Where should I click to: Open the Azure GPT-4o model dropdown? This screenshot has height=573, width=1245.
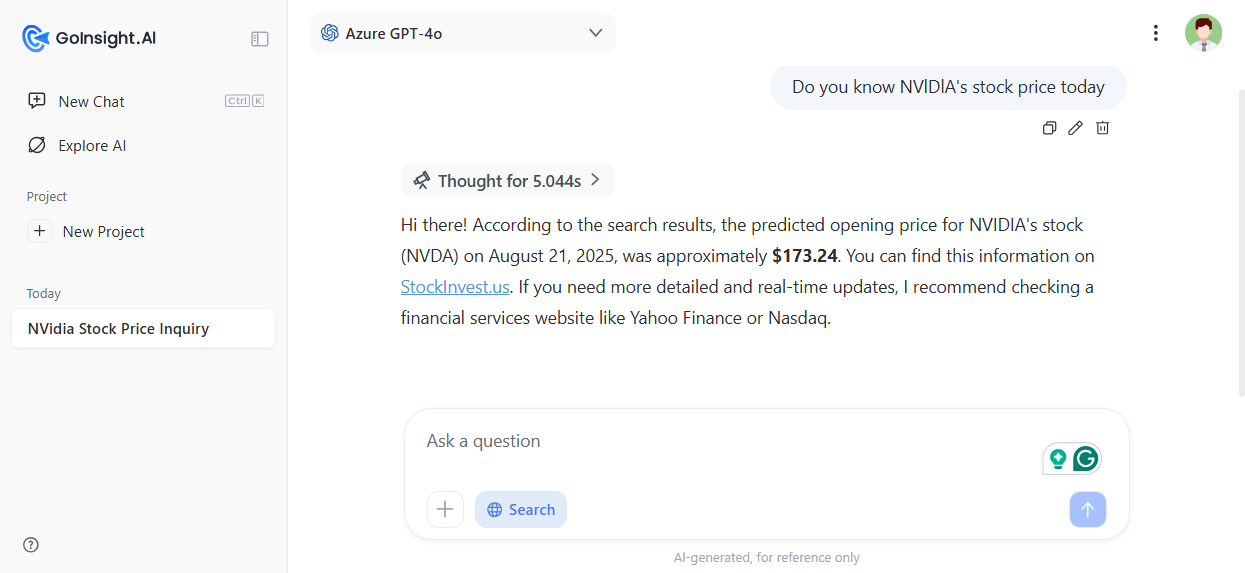[x=463, y=33]
